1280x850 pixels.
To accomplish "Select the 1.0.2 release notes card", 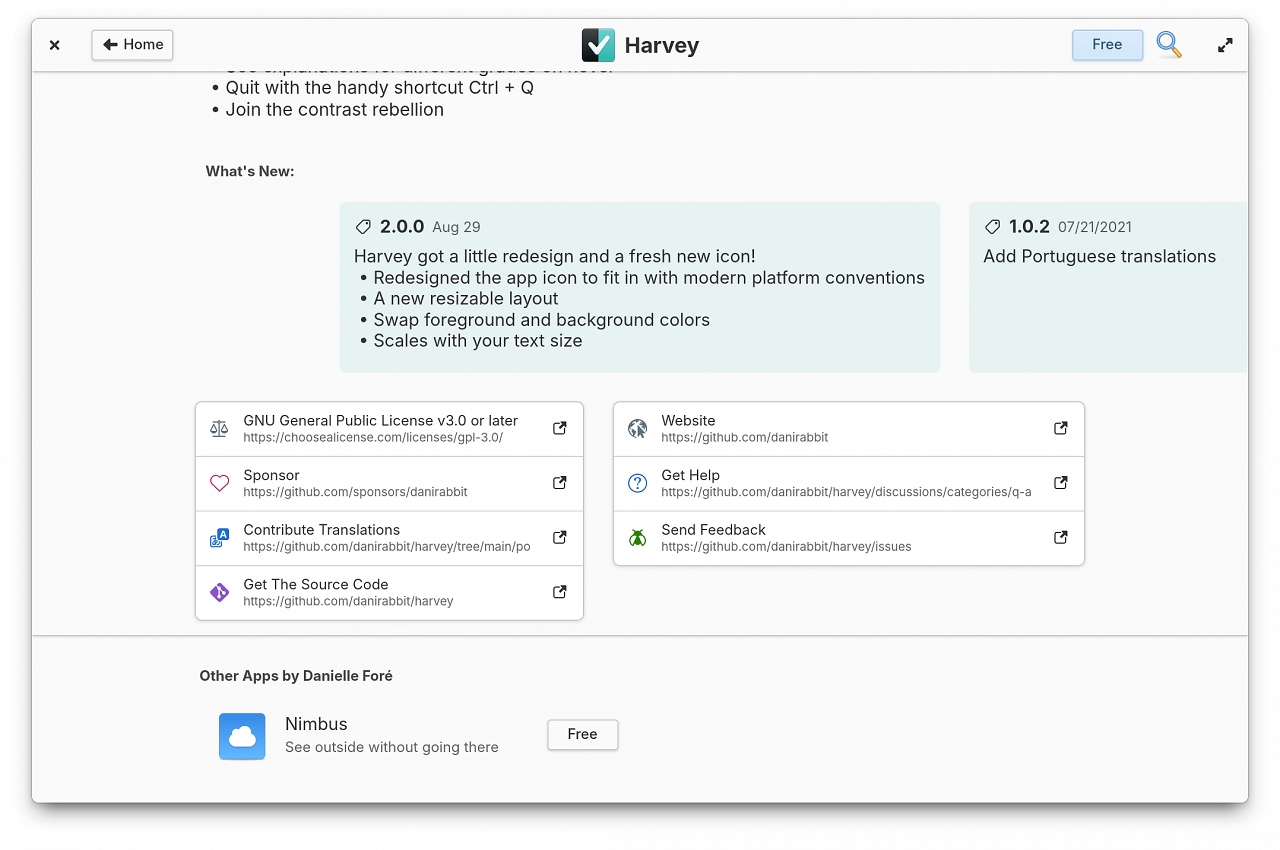I will 1108,287.
